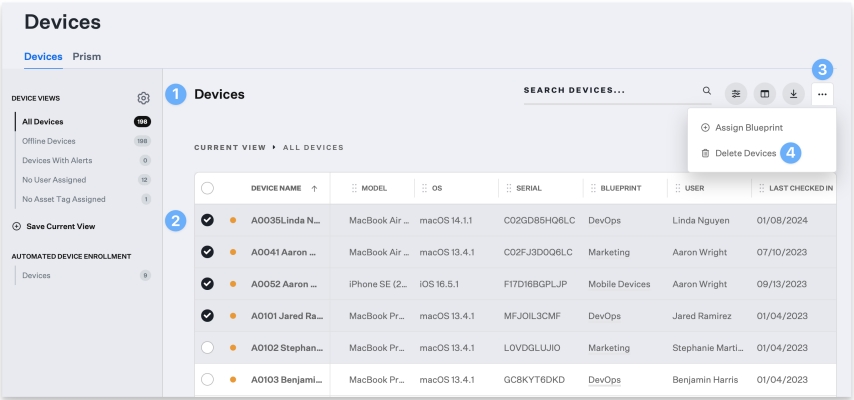Open the column layout icon
The image size is (854, 400).
(764, 94)
